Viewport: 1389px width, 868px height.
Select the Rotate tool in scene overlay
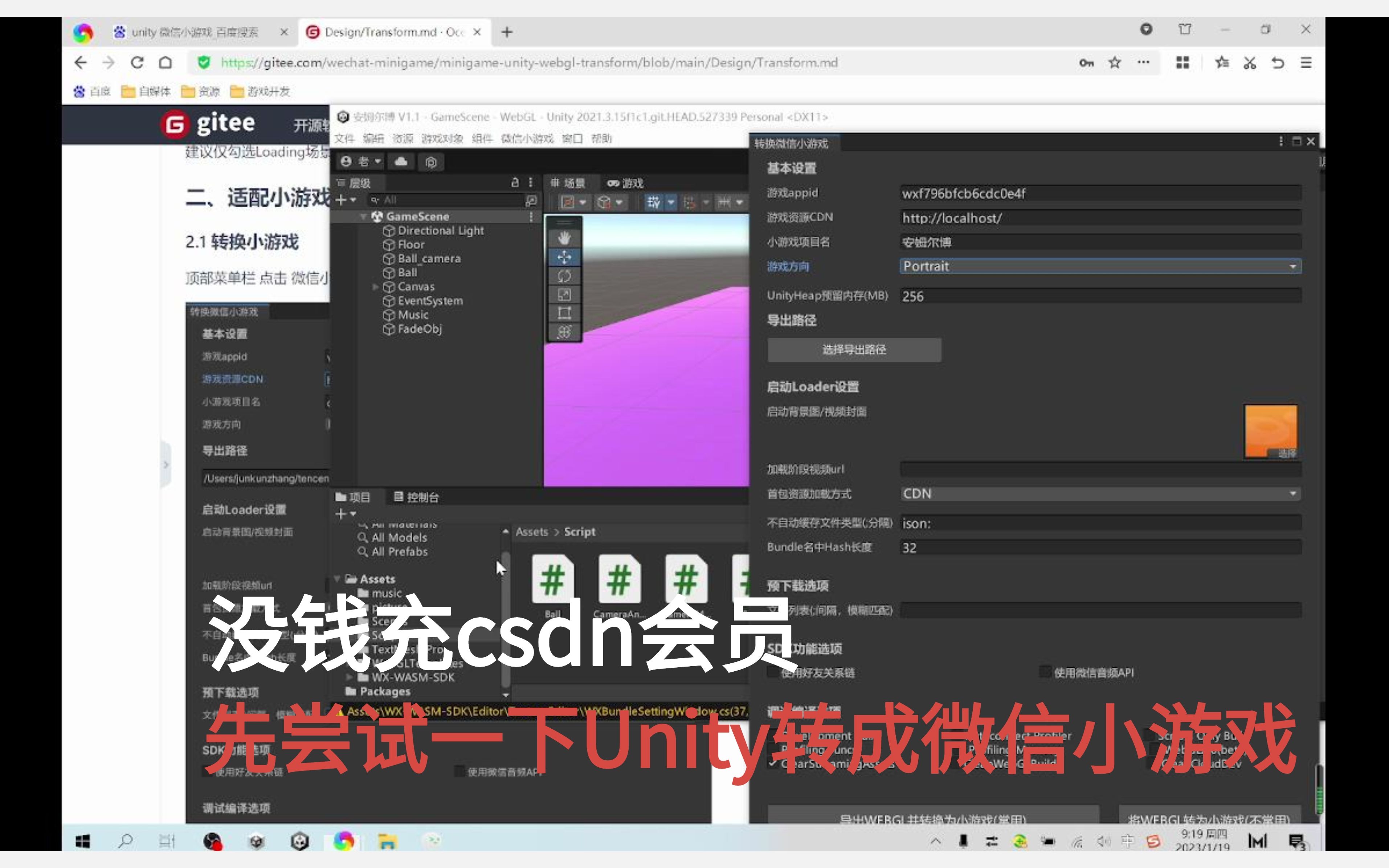[564, 276]
